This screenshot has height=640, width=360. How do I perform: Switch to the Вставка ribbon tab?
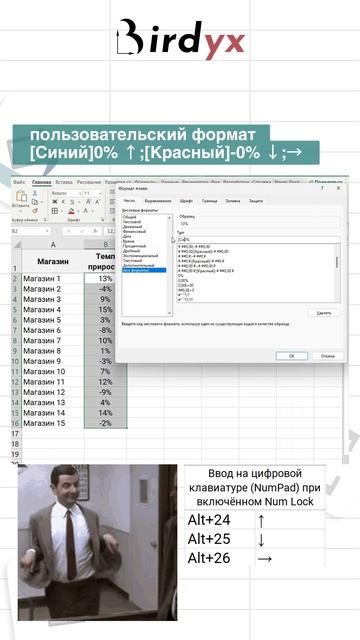click(x=64, y=182)
